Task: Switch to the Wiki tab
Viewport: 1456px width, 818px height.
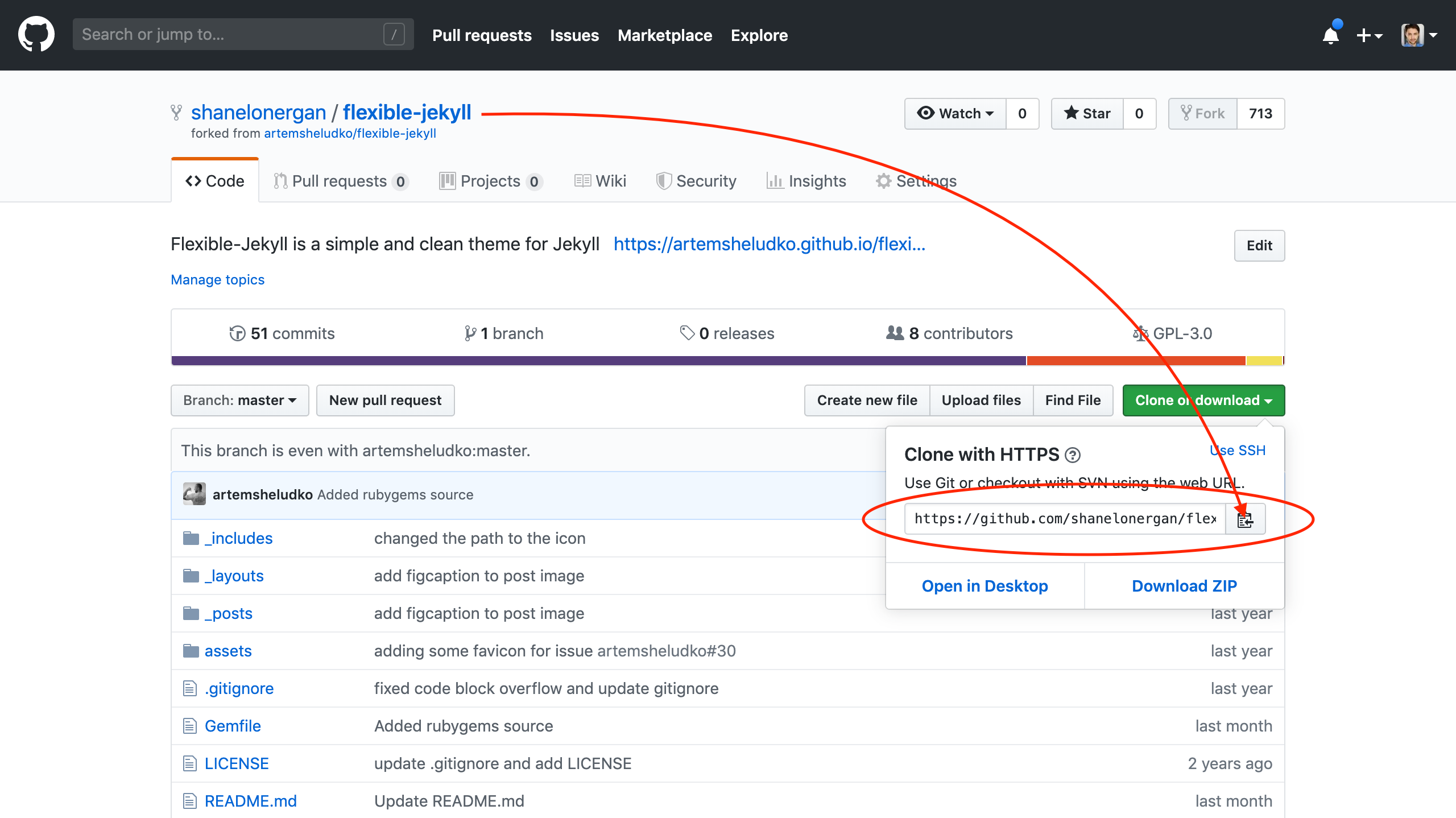Action: click(x=600, y=181)
